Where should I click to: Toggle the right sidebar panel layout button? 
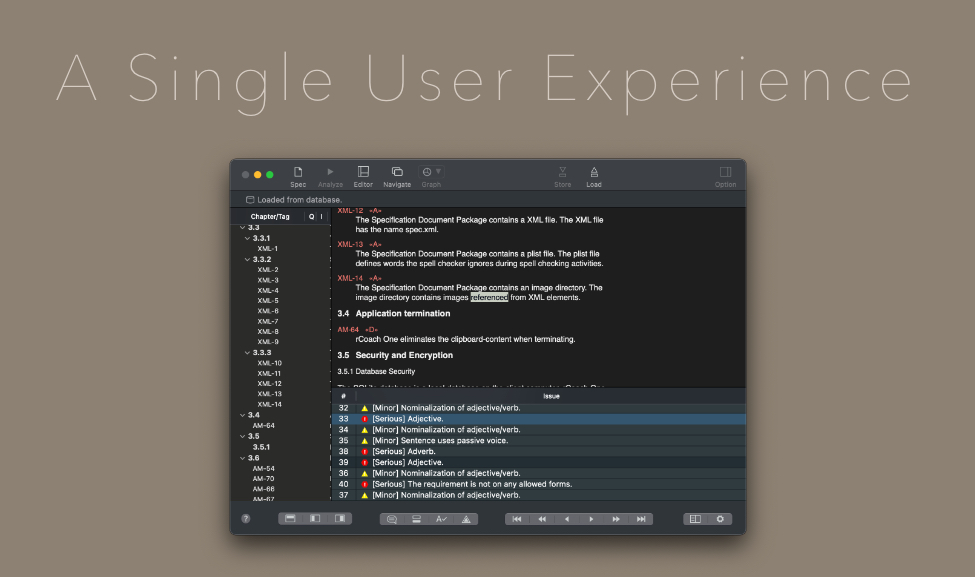pos(340,519)
